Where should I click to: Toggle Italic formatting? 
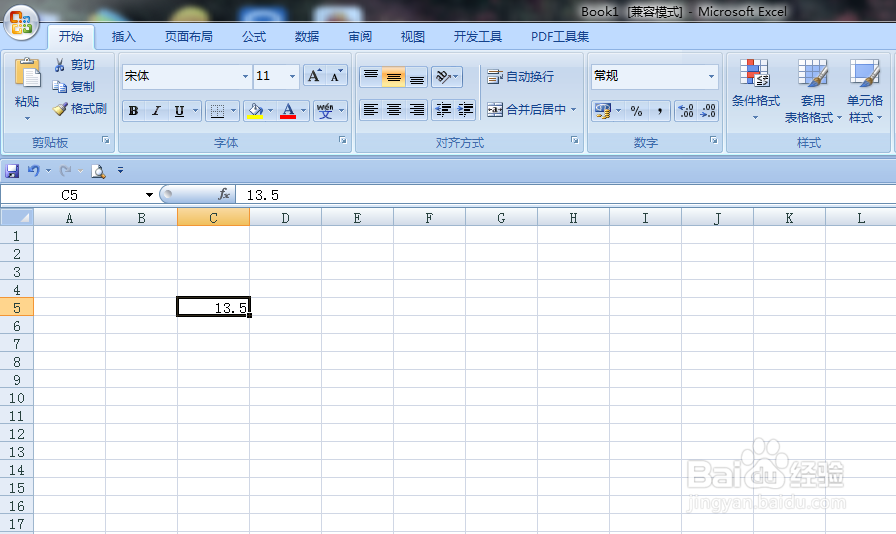coord(156,111)
